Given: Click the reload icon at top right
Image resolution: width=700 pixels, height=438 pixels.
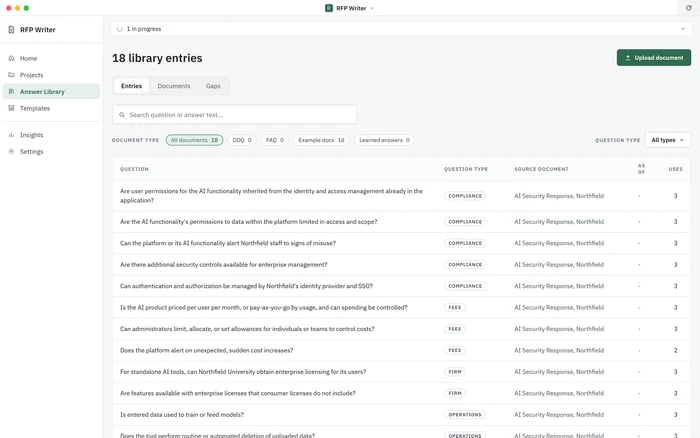Looking at the screenshot, I should [688, 8].
